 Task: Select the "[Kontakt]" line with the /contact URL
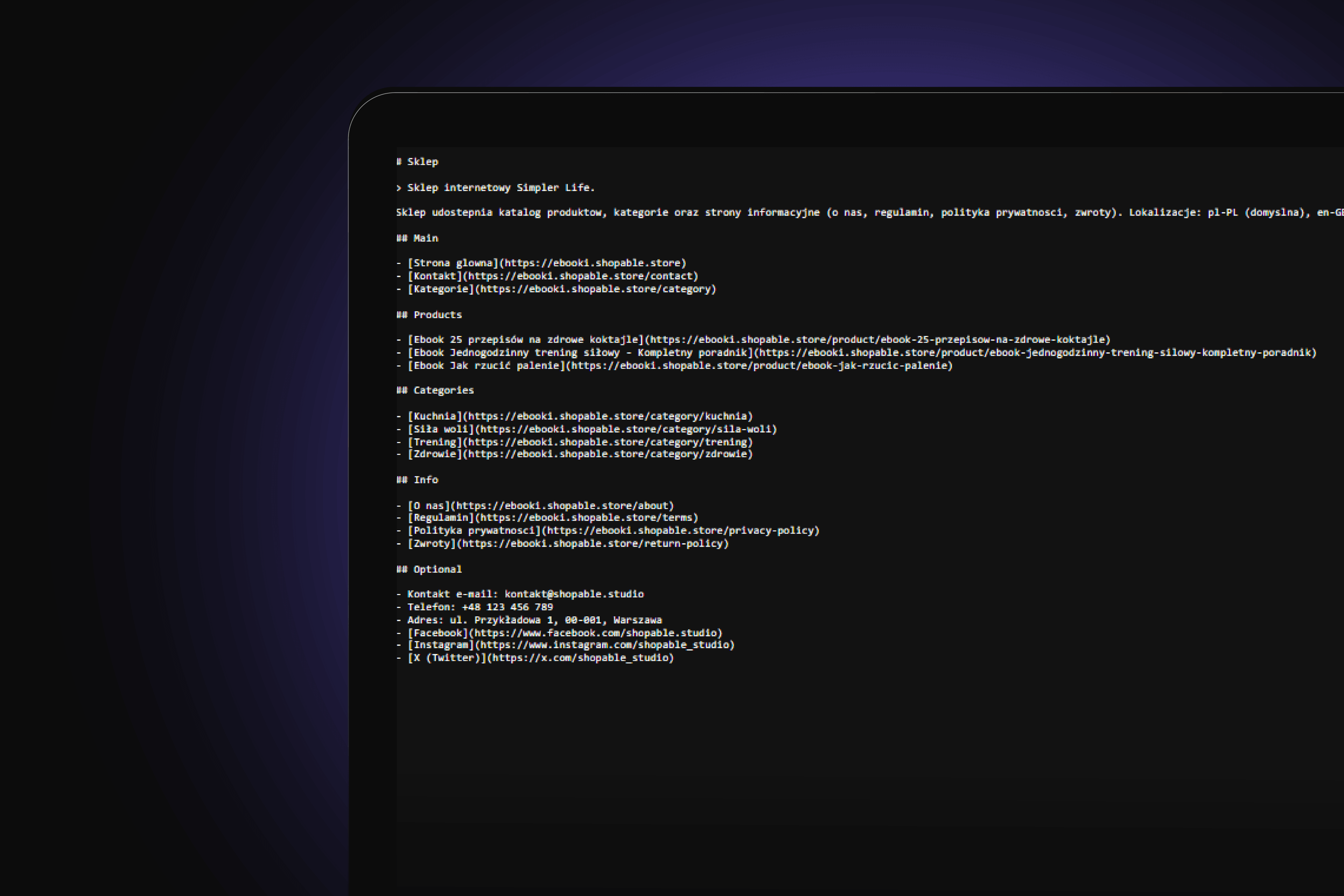pyautogui.click(x=547, y=276)
